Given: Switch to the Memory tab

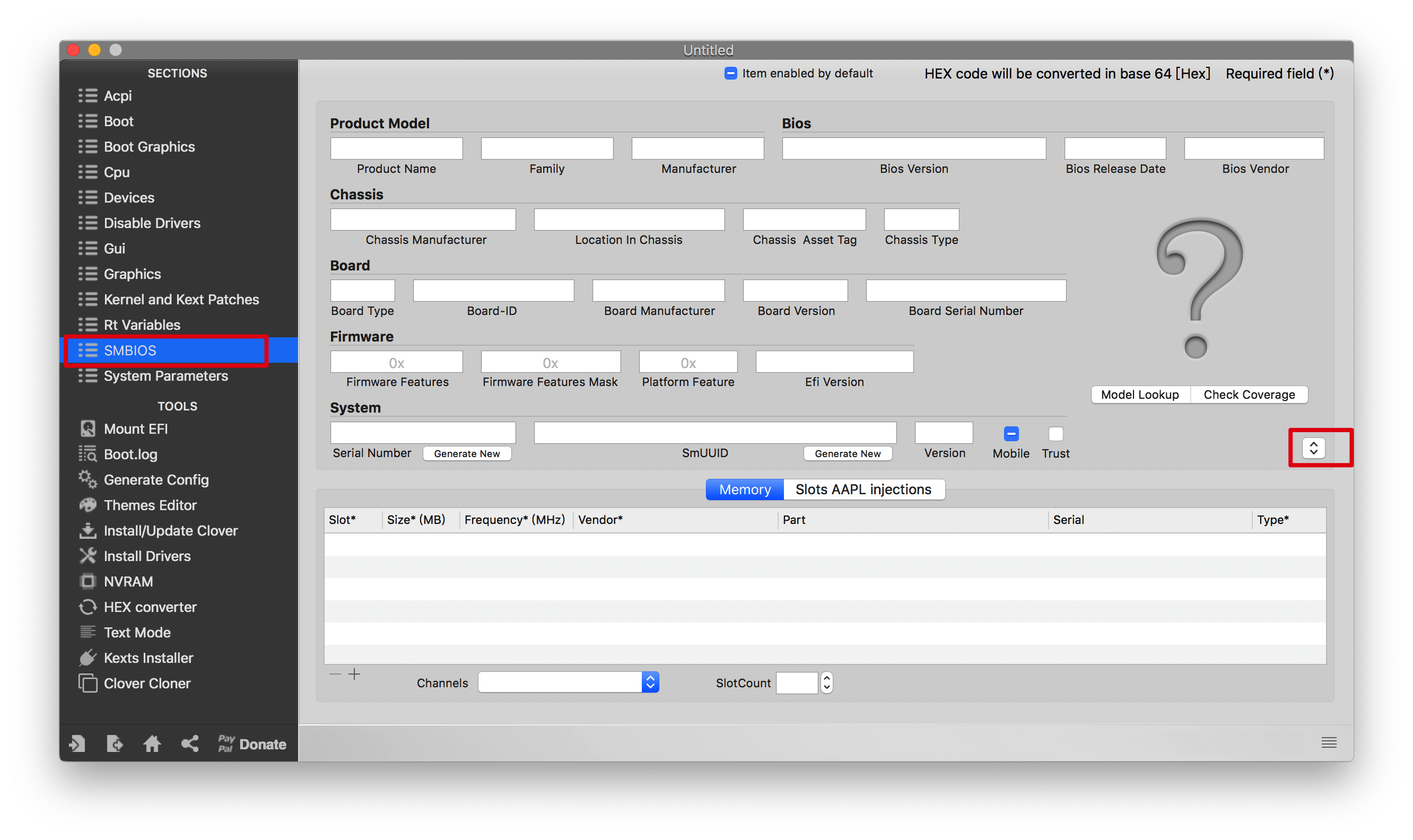Looking at the screenshot, I should coord(745,489).
